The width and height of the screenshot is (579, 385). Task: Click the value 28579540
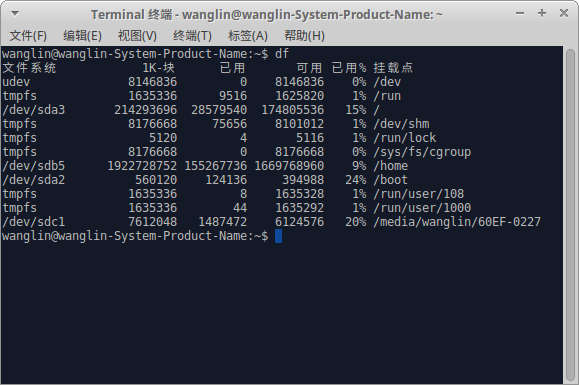pos(219,110)
